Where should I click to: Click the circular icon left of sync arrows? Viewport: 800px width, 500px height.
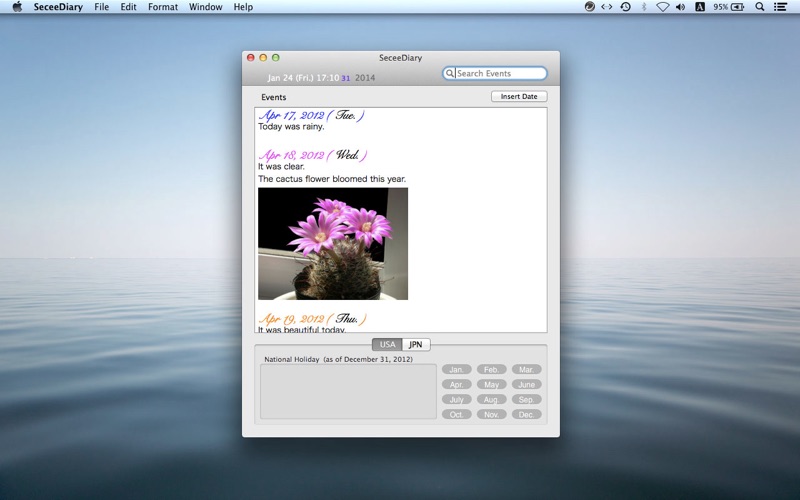589,7
